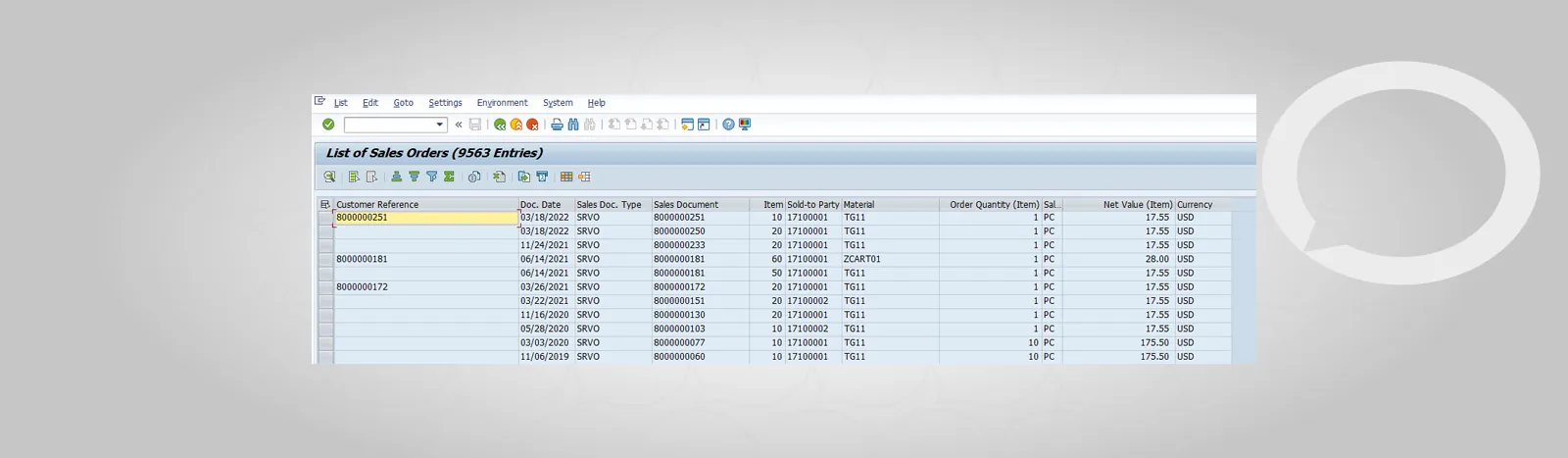Screen dimensions: 1568x458
Task: Click the Previous Page icon
Action: 630,125
